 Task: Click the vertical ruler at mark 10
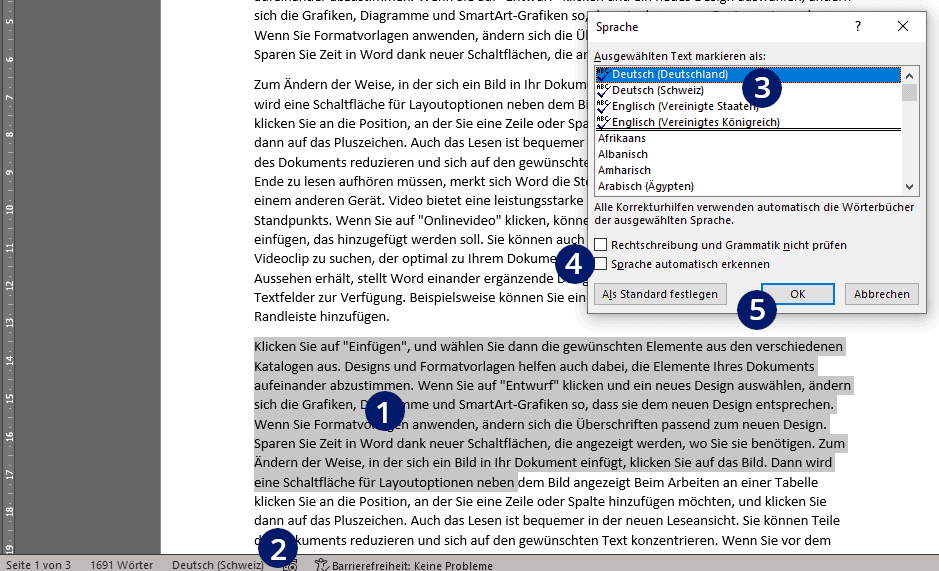coord(9,210)
